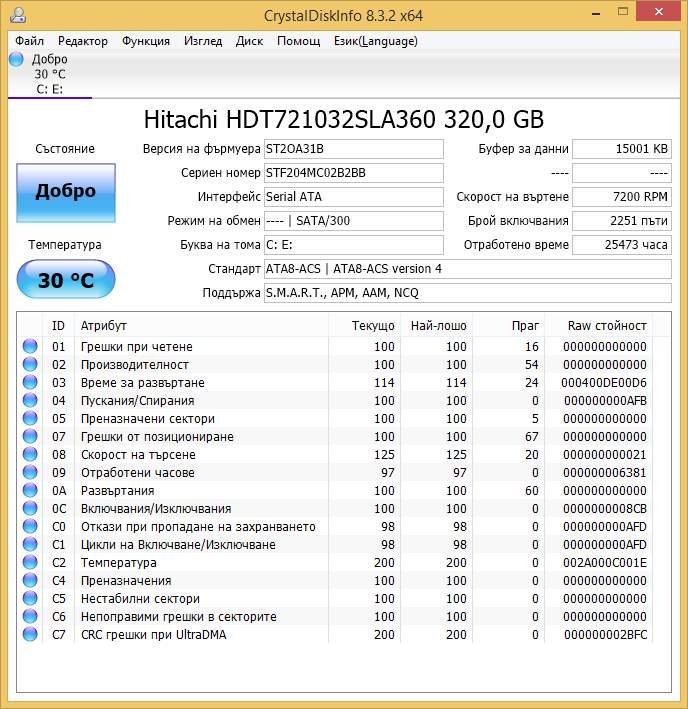688x709 pixels.
Task: Click the Добро health status button
Action: click(66, 192)
